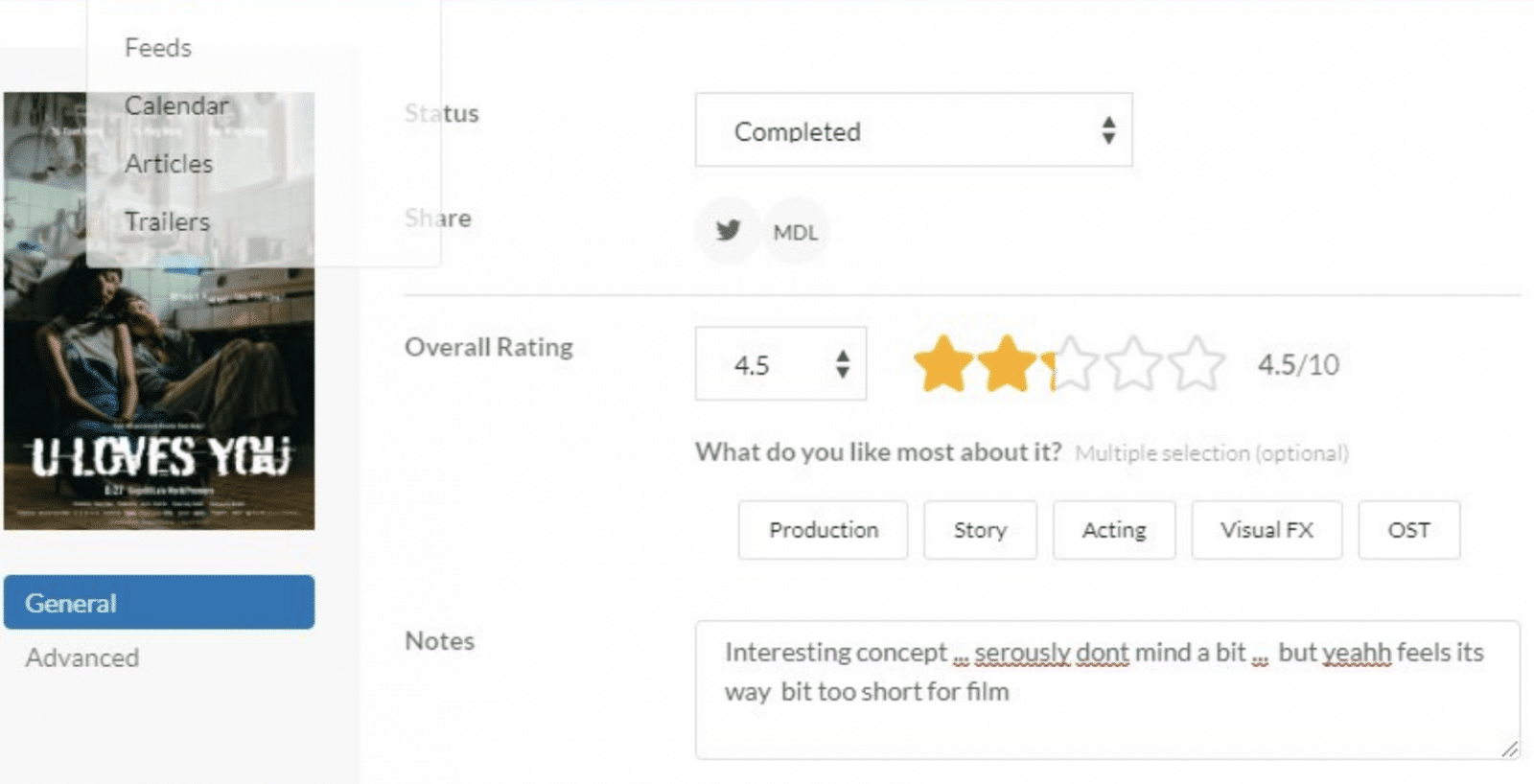Open Feeds from the menu

coord(158,48)
